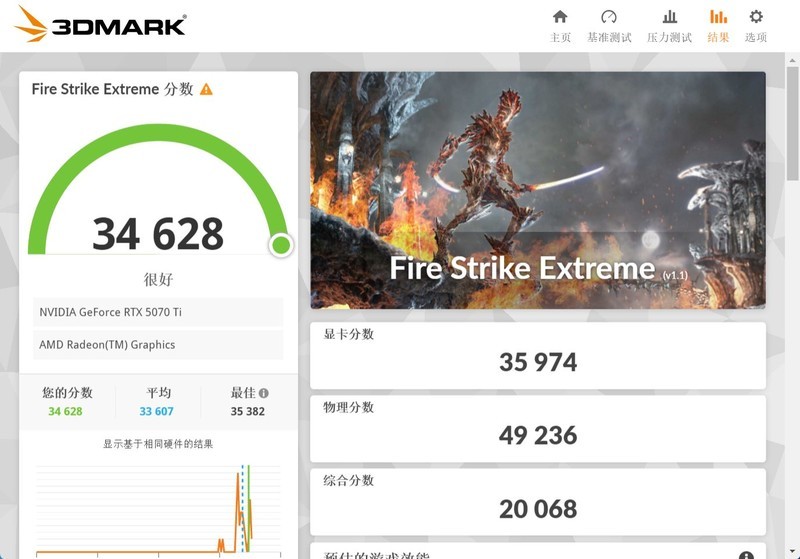The image size is (800, 559).
Task: Open the 主页 home icon
Action: (x=560, y=17)
